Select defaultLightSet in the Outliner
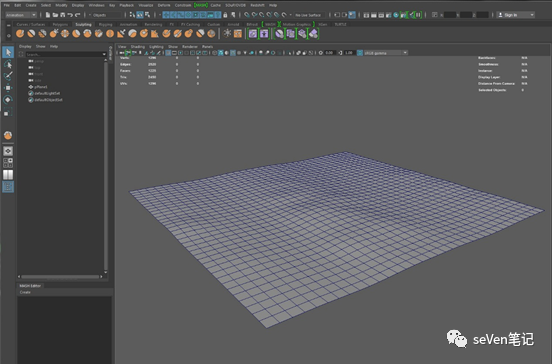Viewport: 552px width, 364px height. pos(47,93)
